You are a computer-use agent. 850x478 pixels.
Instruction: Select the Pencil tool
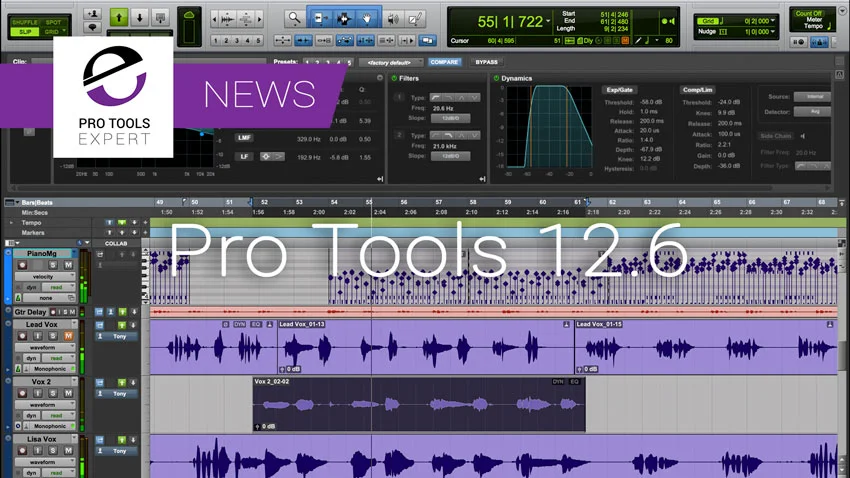tap(415, 20)
